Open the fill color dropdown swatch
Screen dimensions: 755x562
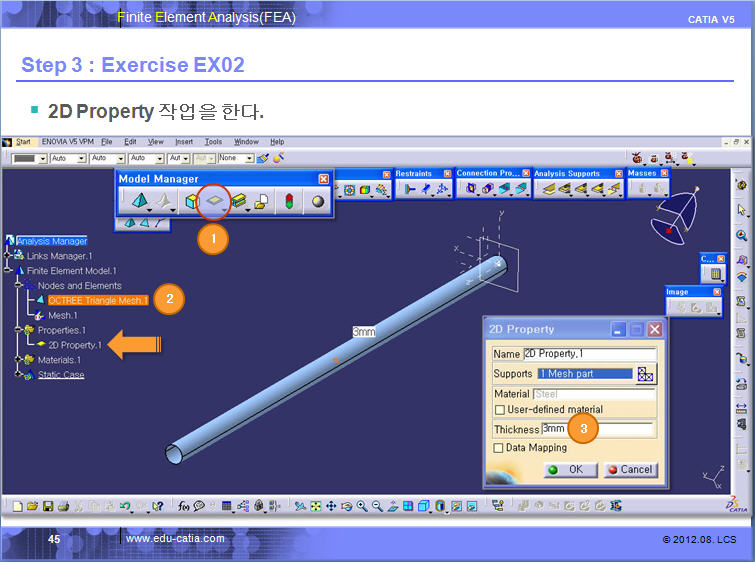(x=42, y=158)
